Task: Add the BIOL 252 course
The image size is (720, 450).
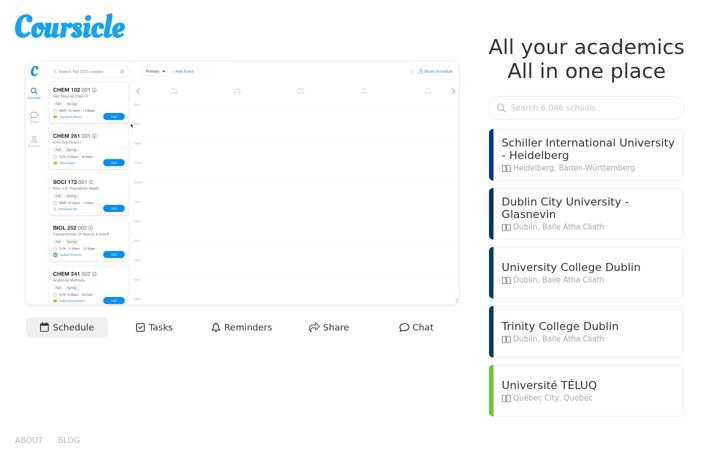Action: click(x=114, y=254)
